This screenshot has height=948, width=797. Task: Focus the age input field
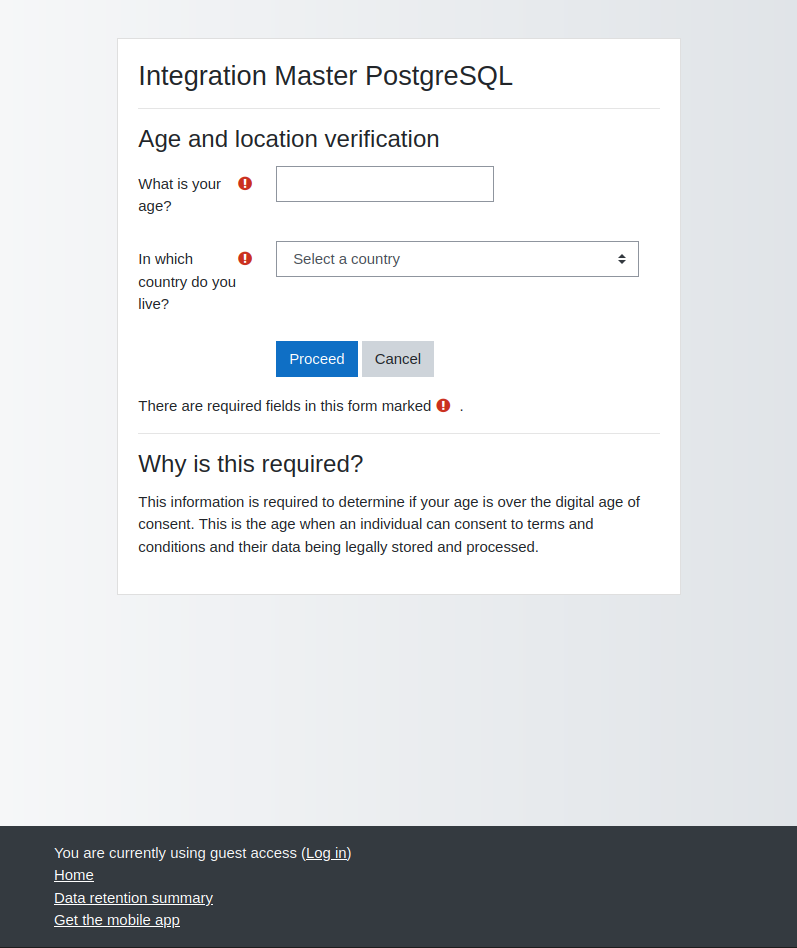point(385,184)
